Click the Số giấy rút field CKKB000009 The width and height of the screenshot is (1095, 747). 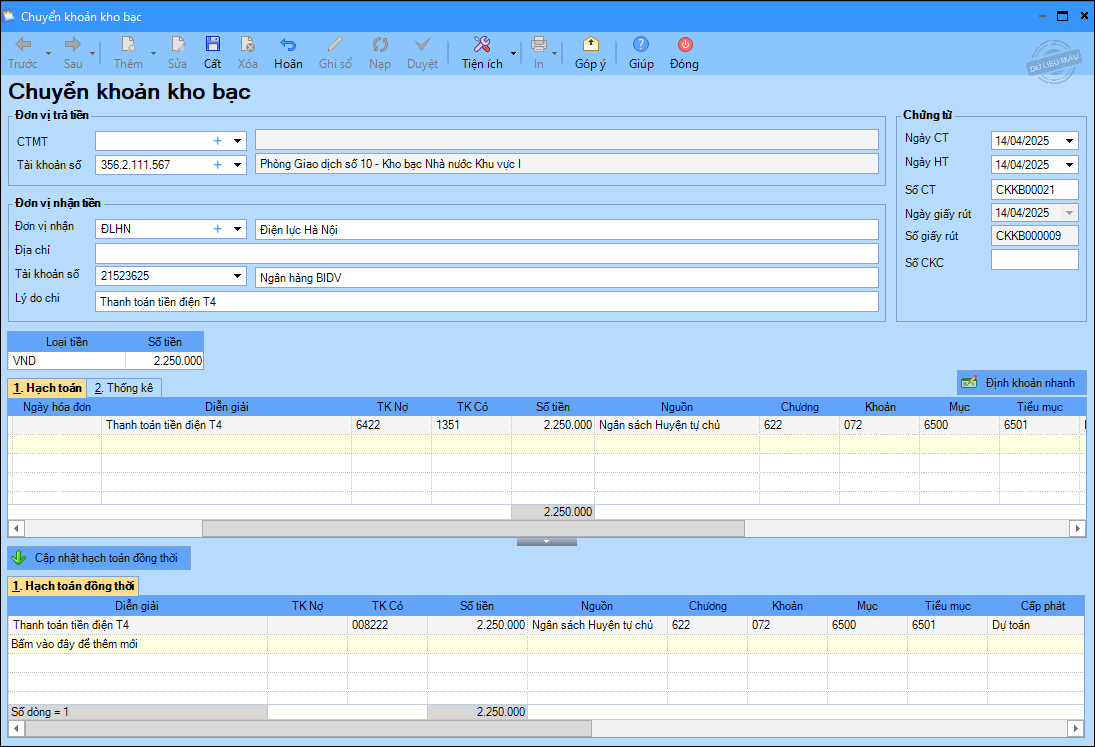[1034, 236]
